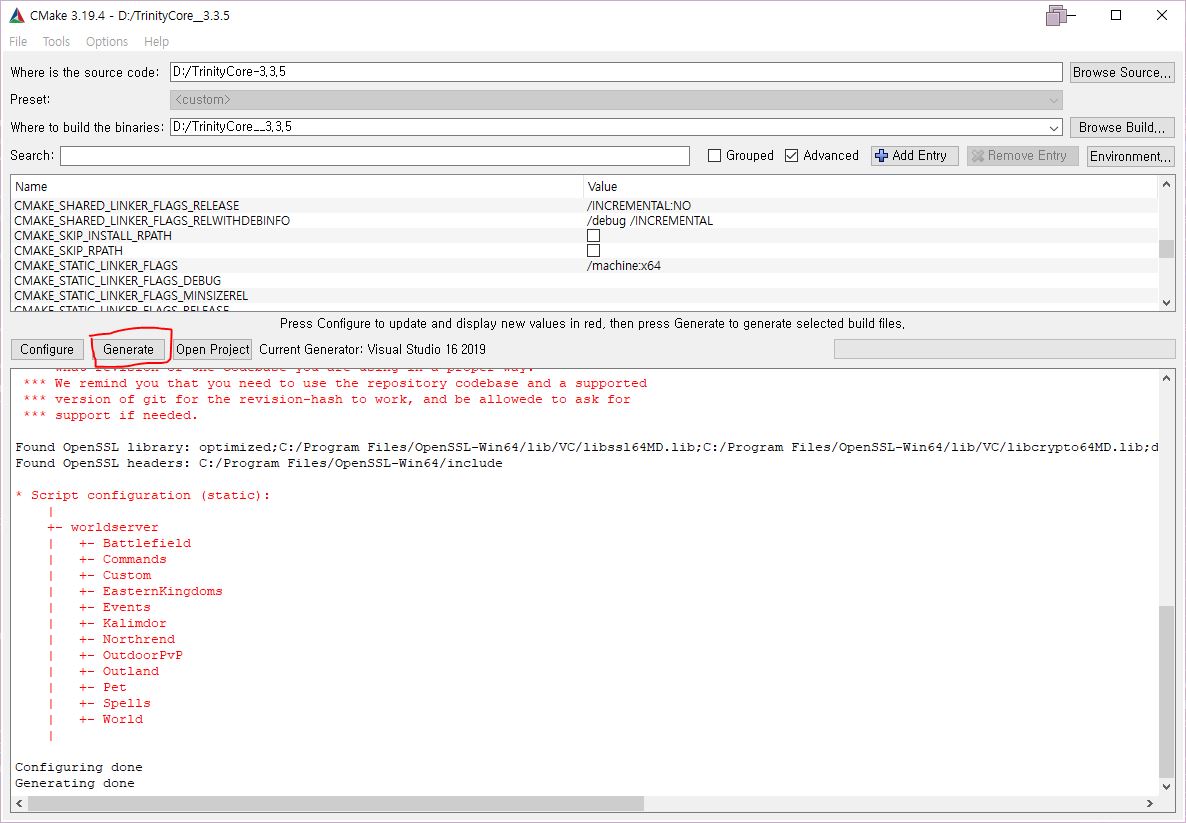Click the Configuring done log line
Viewport: 1186px width, 823px height.
tap(79, 767)
